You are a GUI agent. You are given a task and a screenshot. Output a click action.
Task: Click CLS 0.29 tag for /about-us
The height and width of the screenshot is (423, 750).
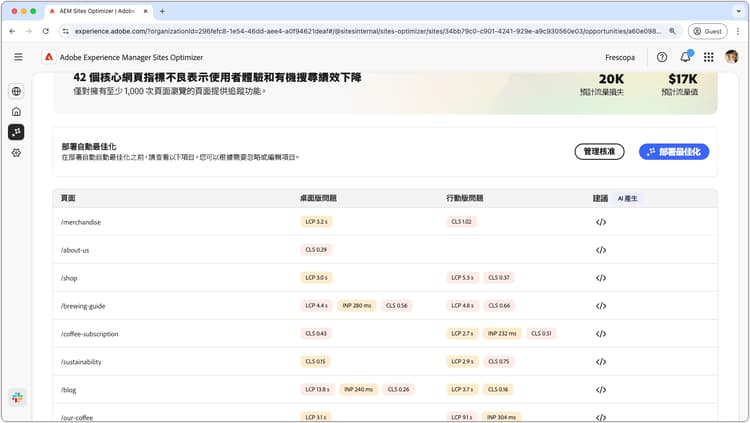[316, 250]
